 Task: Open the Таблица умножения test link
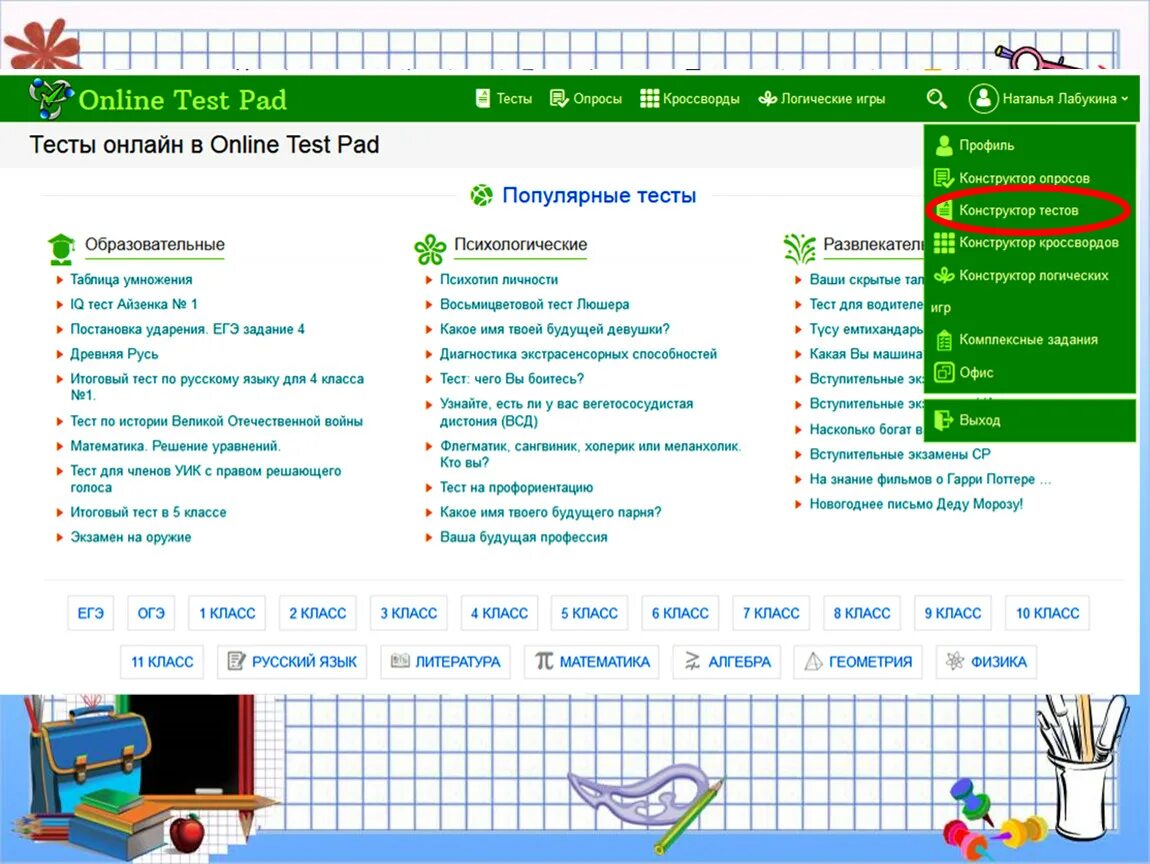click(131, 279)
